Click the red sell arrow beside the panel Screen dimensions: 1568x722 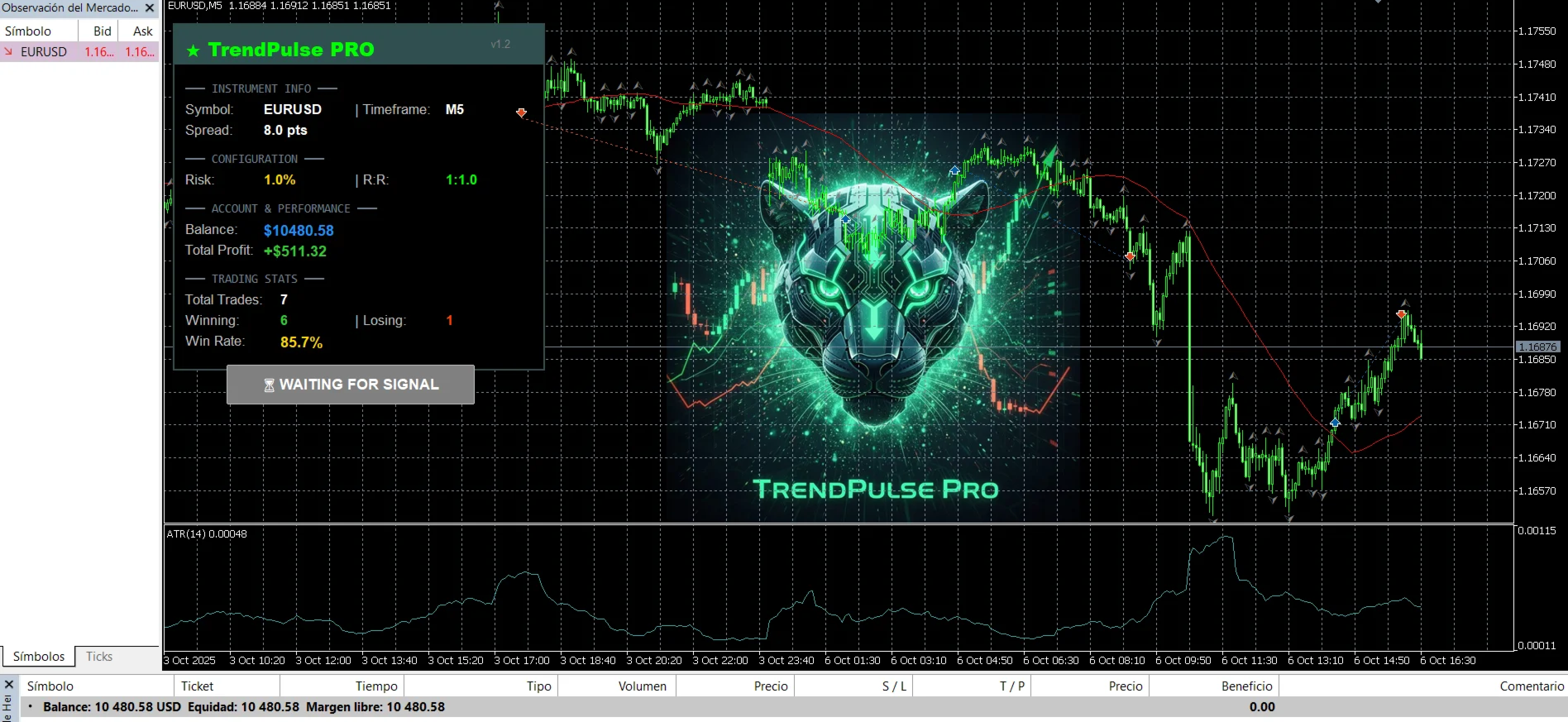[x=521, y=112]
